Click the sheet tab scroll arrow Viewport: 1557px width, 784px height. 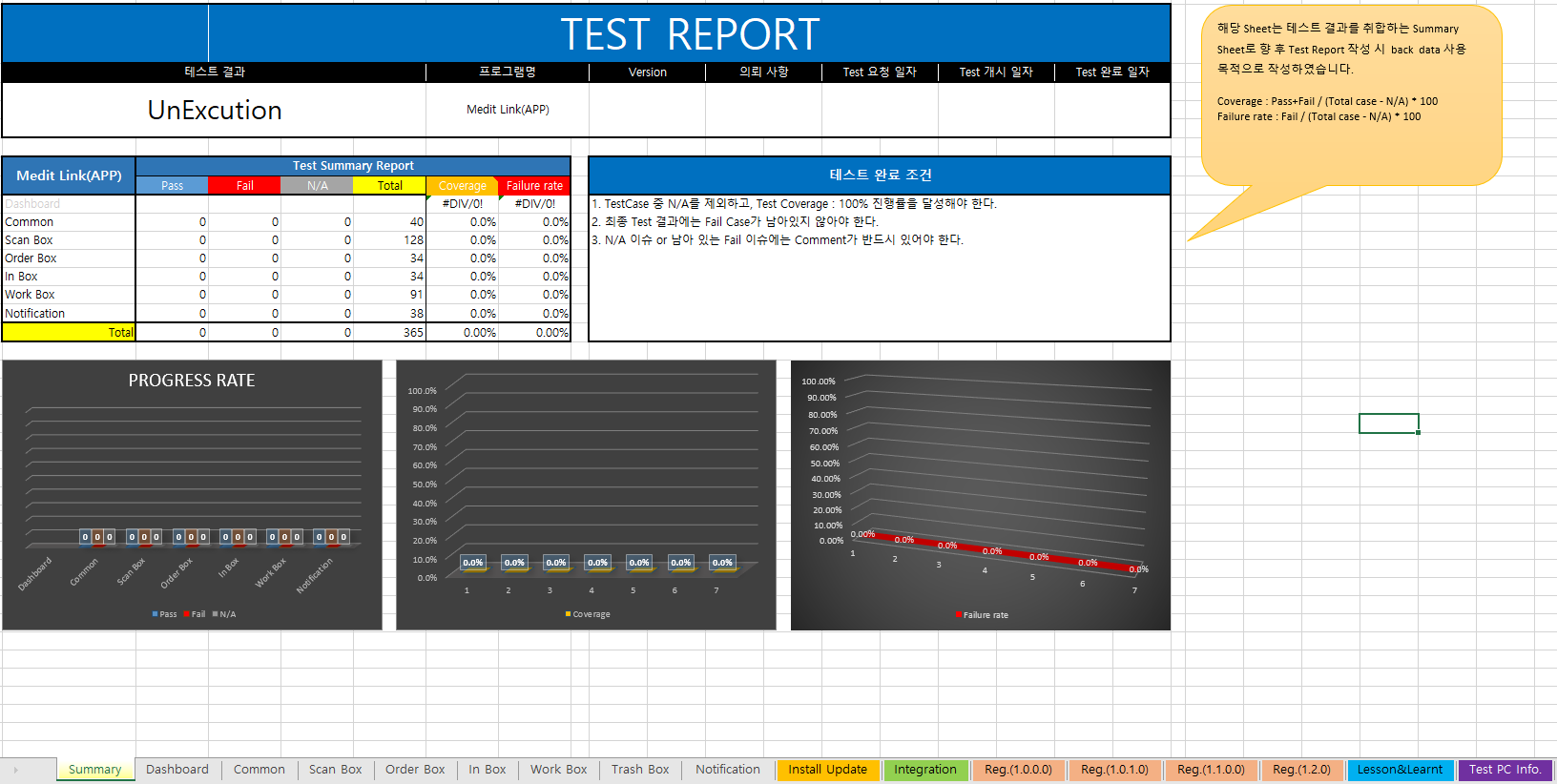(15, 770)
